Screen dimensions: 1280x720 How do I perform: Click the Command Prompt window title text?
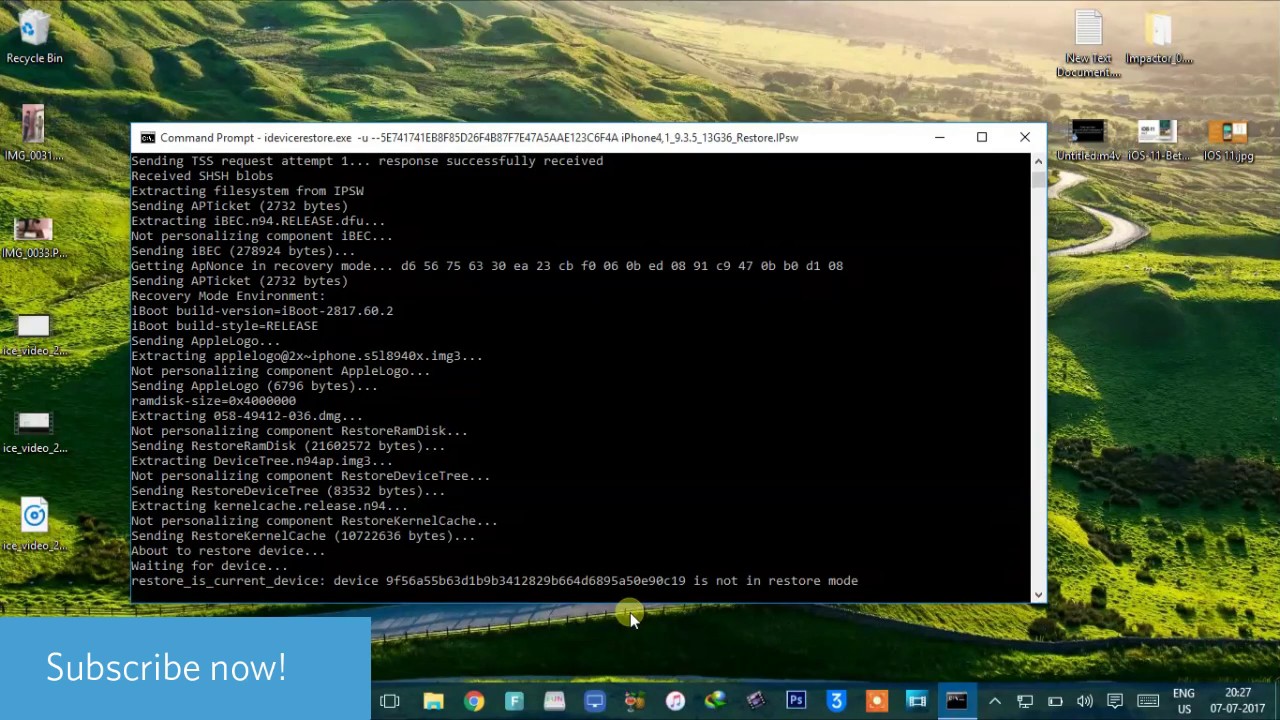click(x=479, y=138)
